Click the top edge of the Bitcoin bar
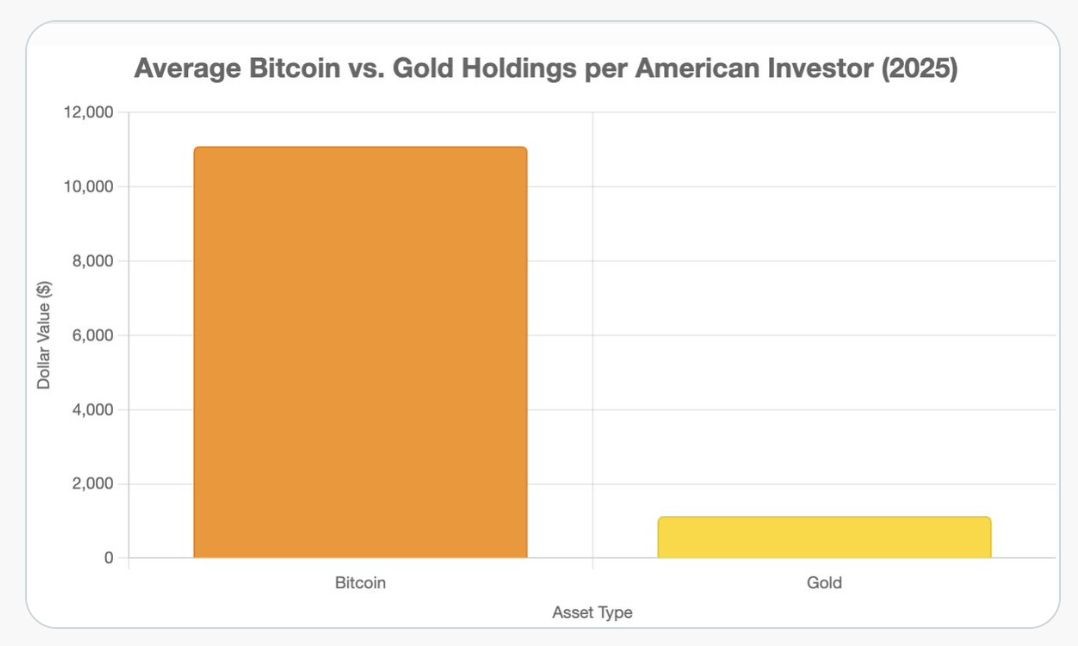1078x646 pixels. [x=360, y=147]
